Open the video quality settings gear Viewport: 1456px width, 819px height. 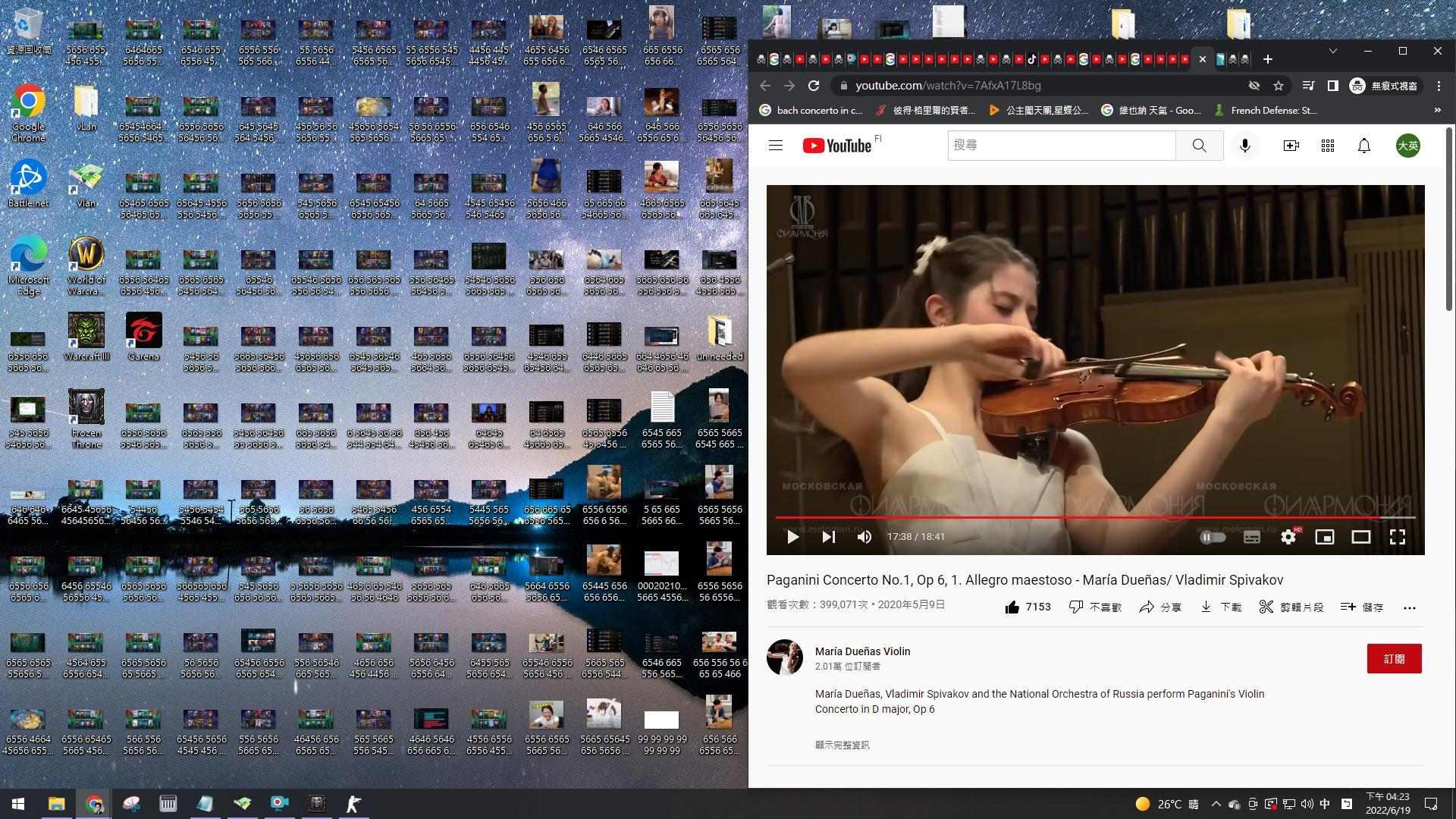click(x=1288, y=537)
